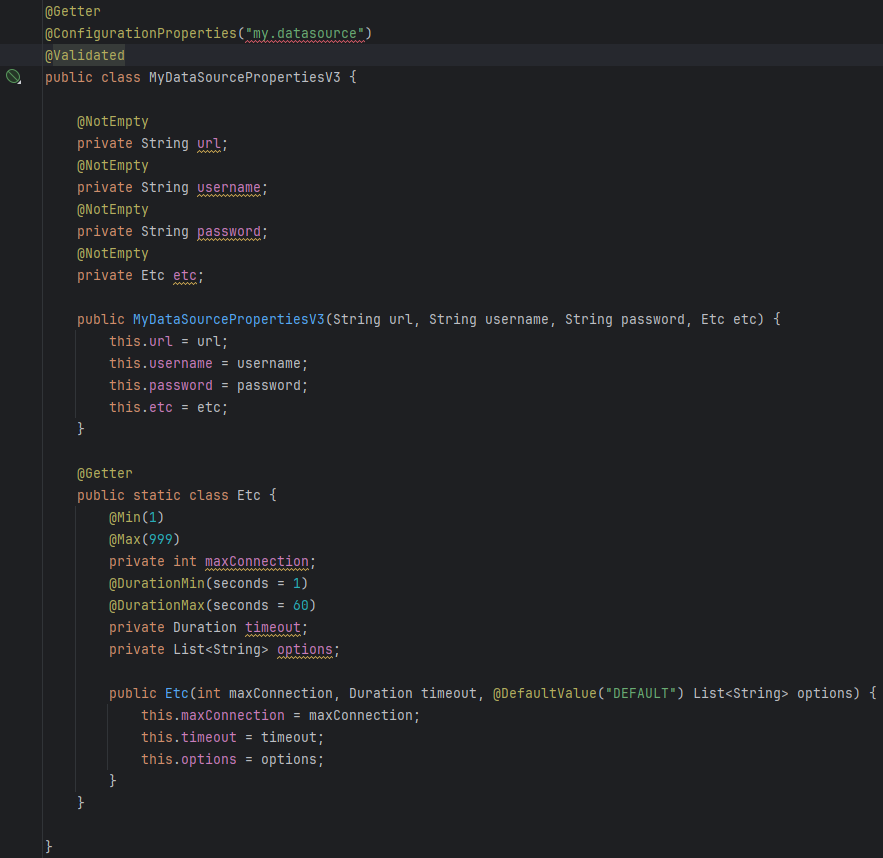Click the @Validated annotation

(x=84, y=55)
